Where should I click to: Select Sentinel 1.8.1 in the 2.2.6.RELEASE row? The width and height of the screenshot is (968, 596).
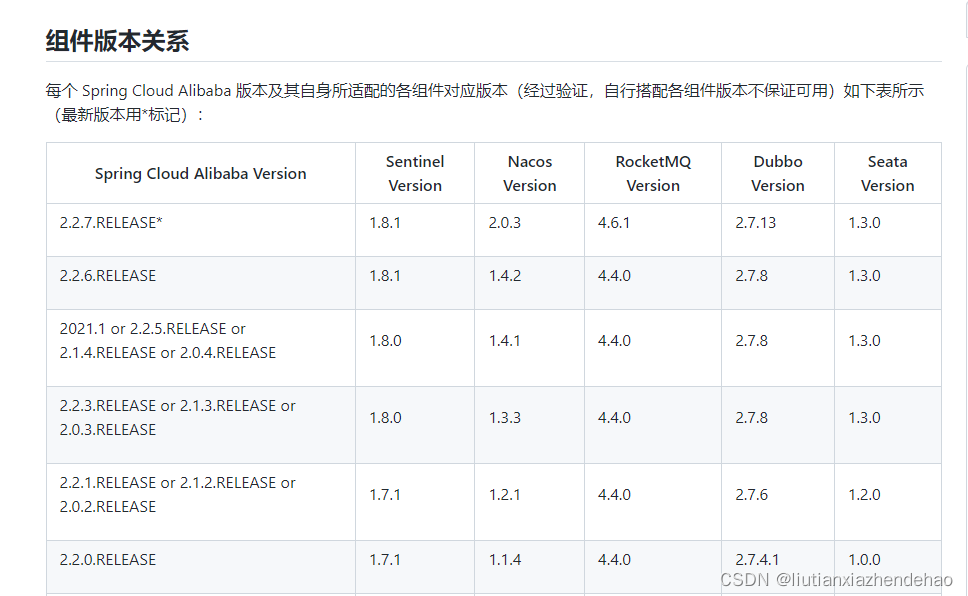[x=385, y=276]
